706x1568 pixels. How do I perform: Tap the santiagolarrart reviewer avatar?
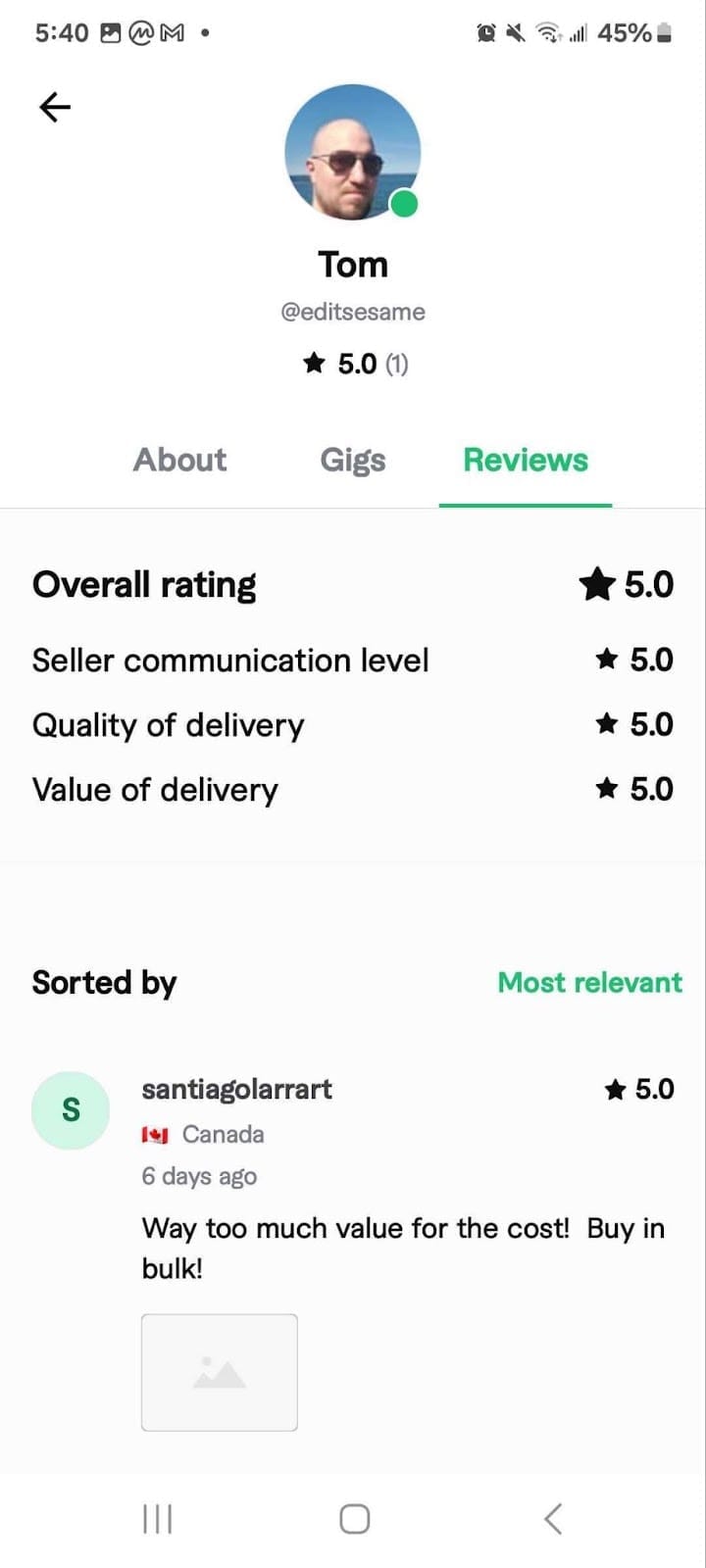71,1110
